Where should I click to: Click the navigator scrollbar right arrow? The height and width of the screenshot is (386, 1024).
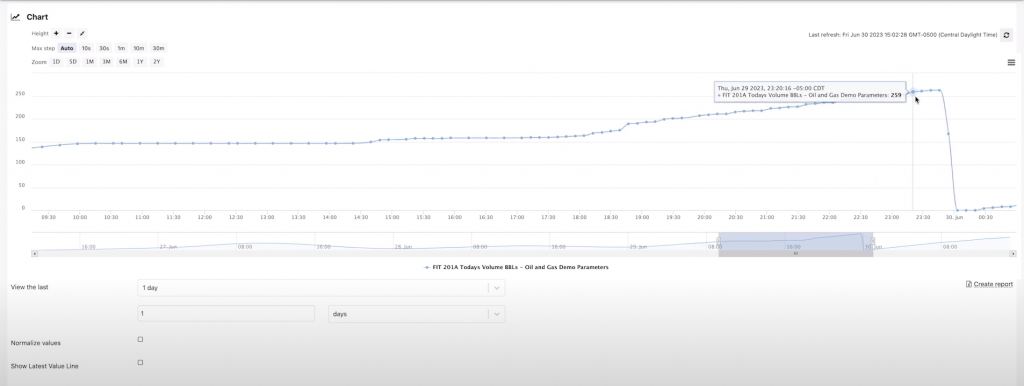pyautogui.click(x=1013, y=253)
